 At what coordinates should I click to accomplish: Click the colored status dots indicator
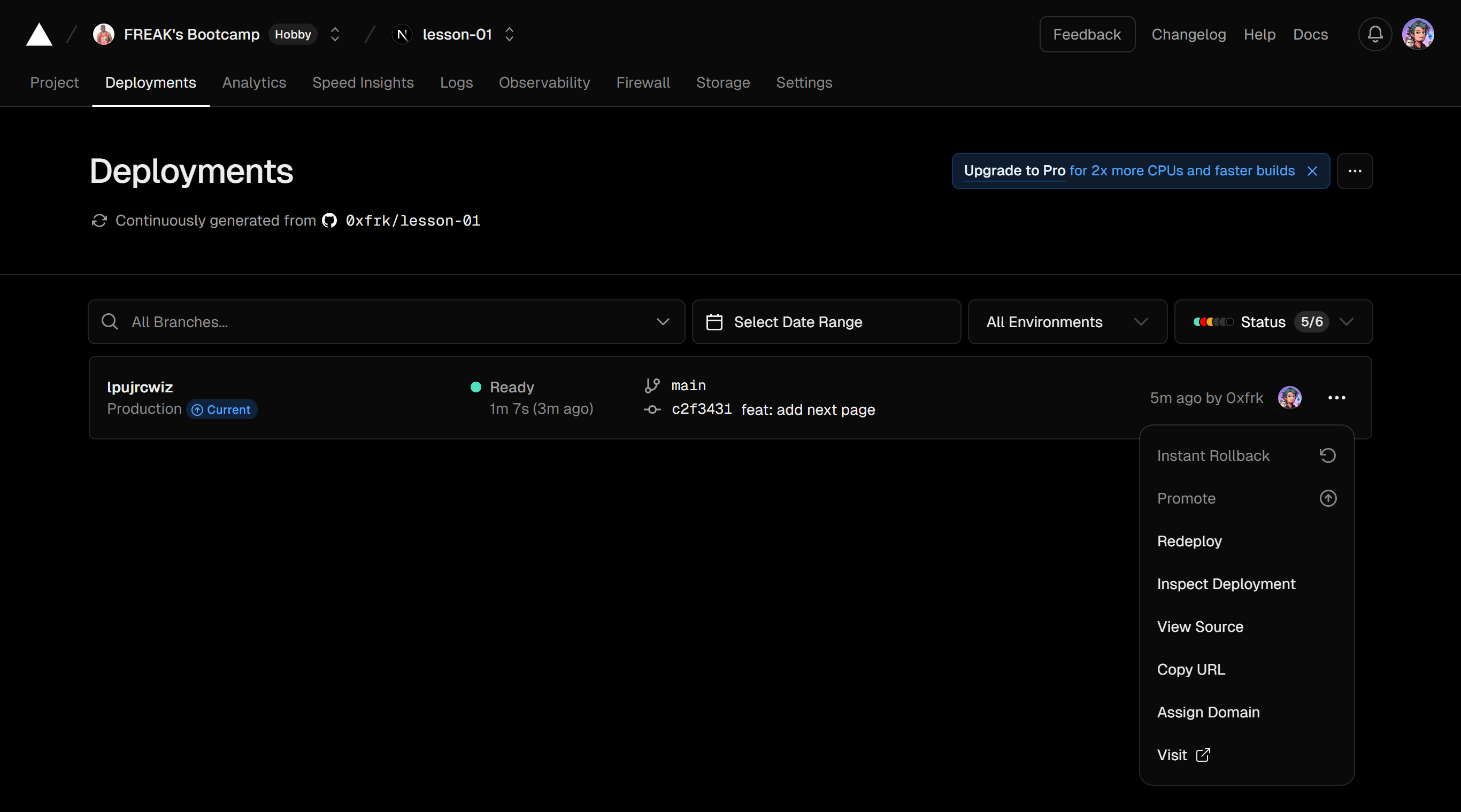click(x=1213, y=322)
